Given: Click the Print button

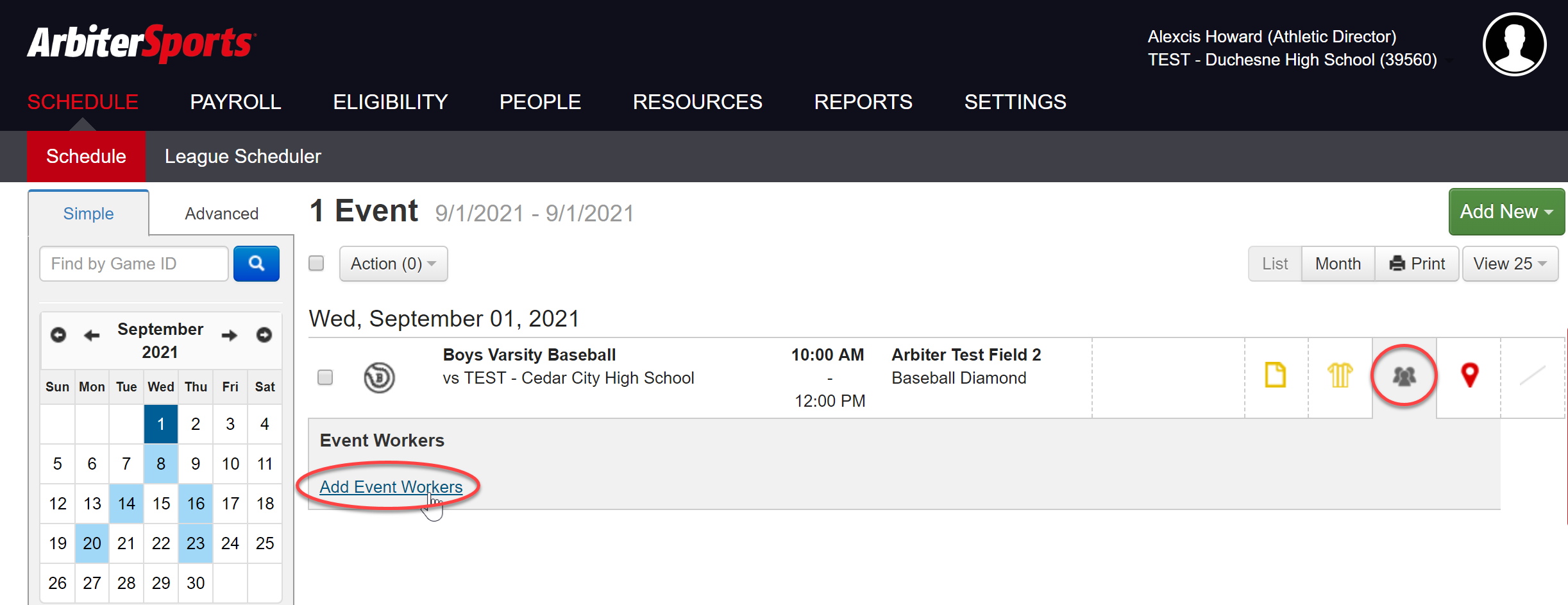Looking at the screenshot, I should coord(1417,264).
